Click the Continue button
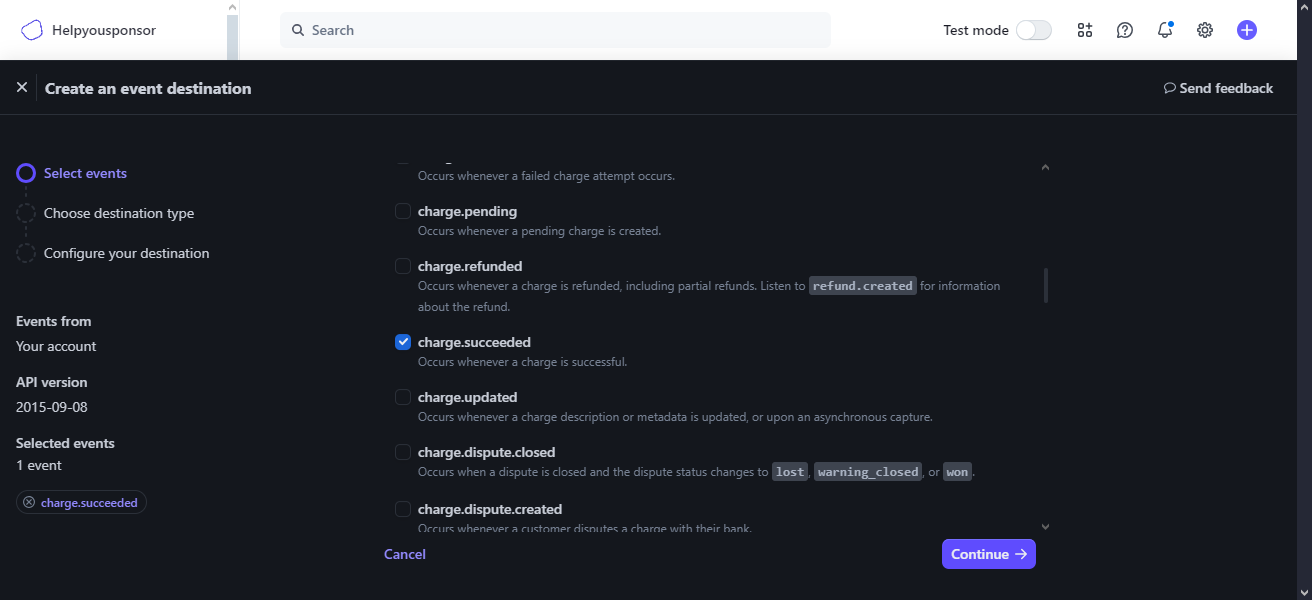This screenshot has width=1312, height=600. tap(989, 554)
